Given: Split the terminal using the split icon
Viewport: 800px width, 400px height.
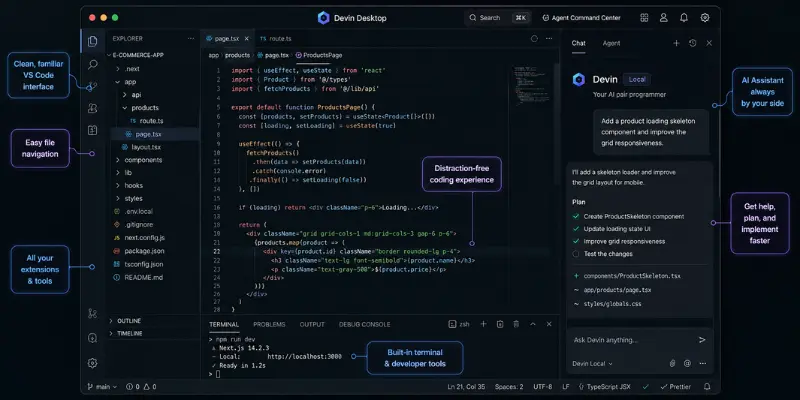Looking at the screenshot, I should pyautogui.click(x=500, y=324).
